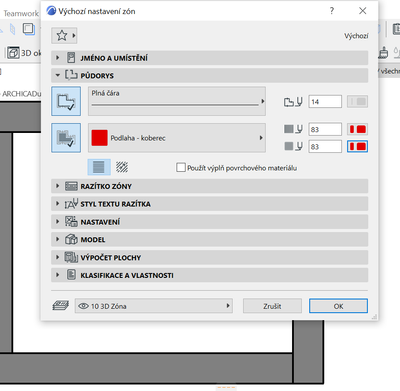The image size is (400, 391).
Task: Close the Výchozí nastavení zón dialog
Action: (x=363, y=11)
